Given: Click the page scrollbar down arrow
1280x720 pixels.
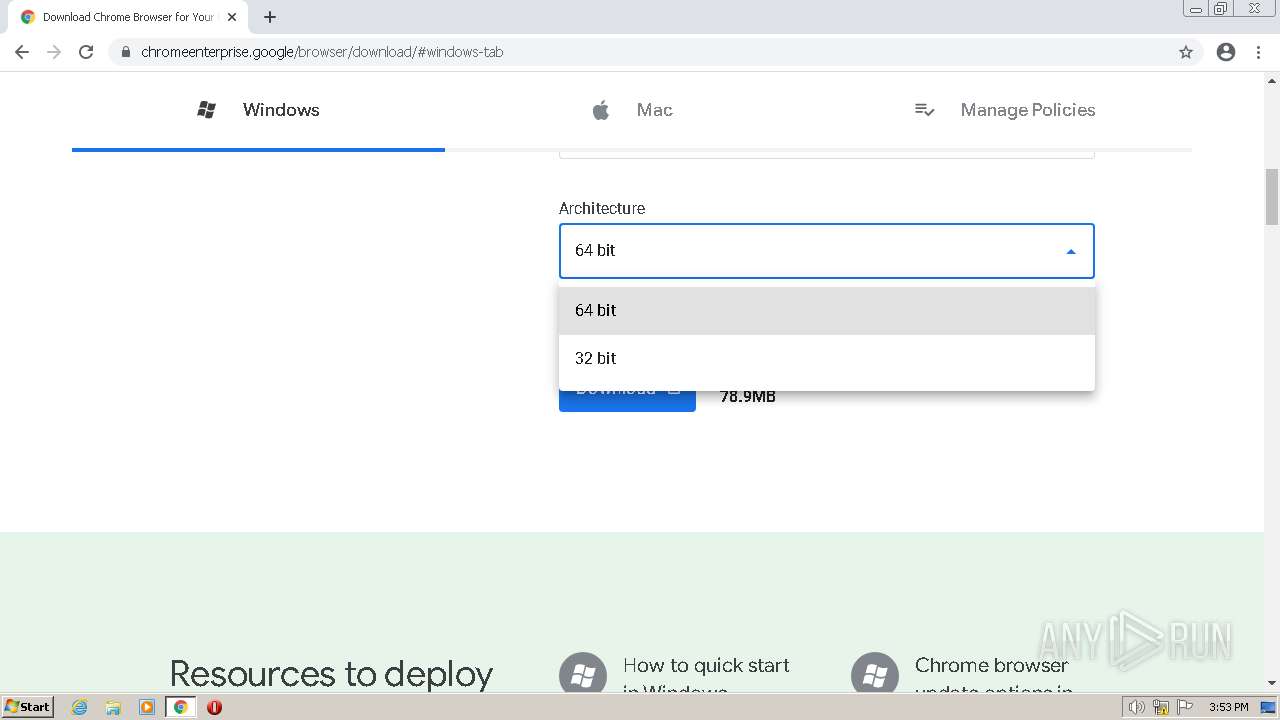Looking at the screenshot, I should (1272, 683).
